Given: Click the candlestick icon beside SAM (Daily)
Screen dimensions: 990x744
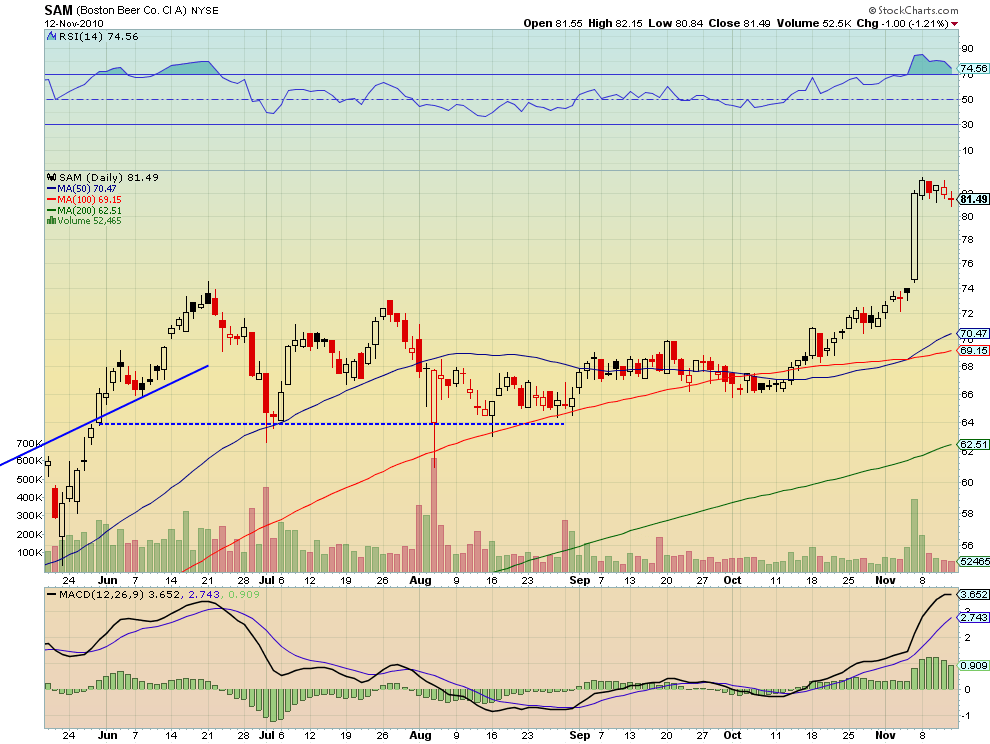Looking at the screenshot, I should [x=52, y=177].
